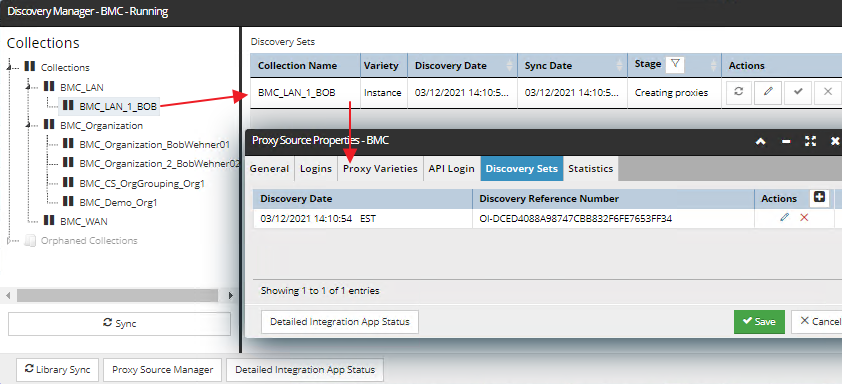Click the refresh icon in the BMC_LAN_1_BOB row
The image size is (842, 384).
click(738, 92)
